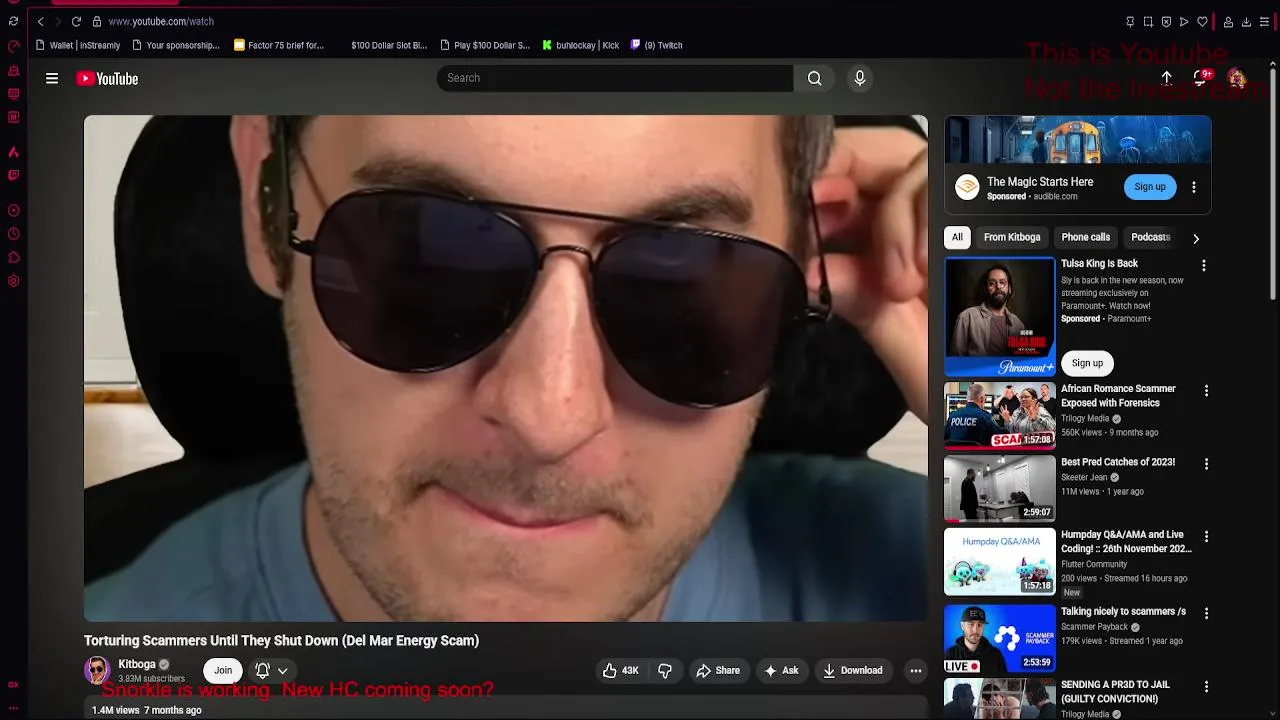Open the GX Control speedometer sidebar icon
This screenshot has height=720, width=1280.
[x=13, y=46]
